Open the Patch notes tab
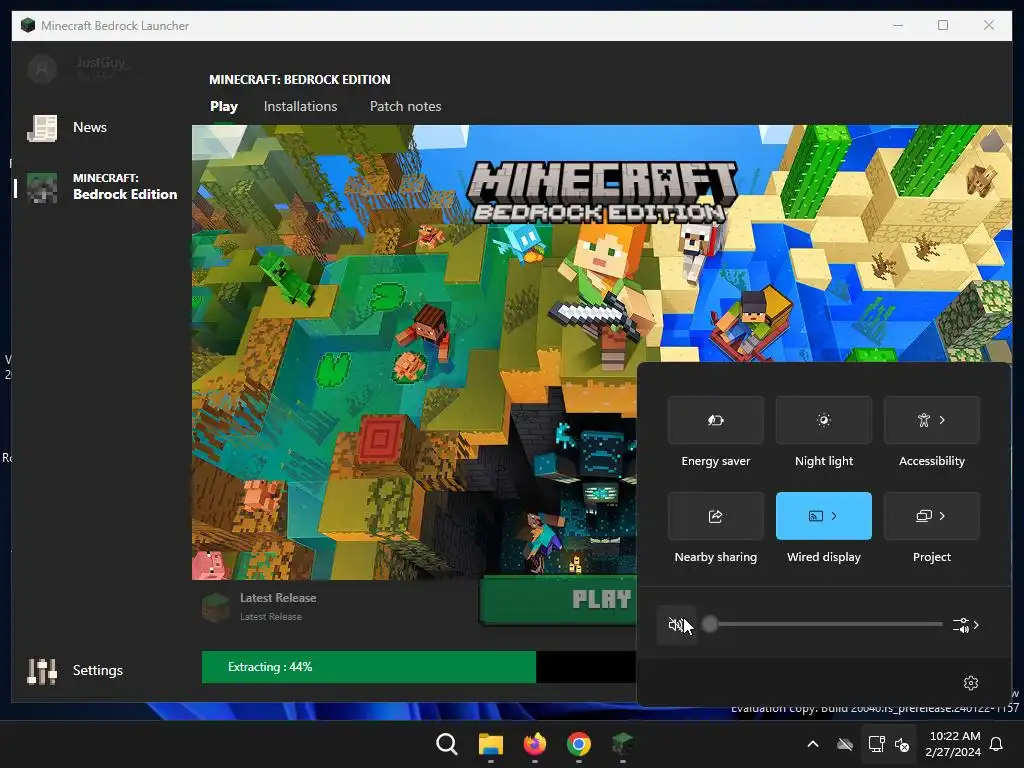 tap(406, 106)
